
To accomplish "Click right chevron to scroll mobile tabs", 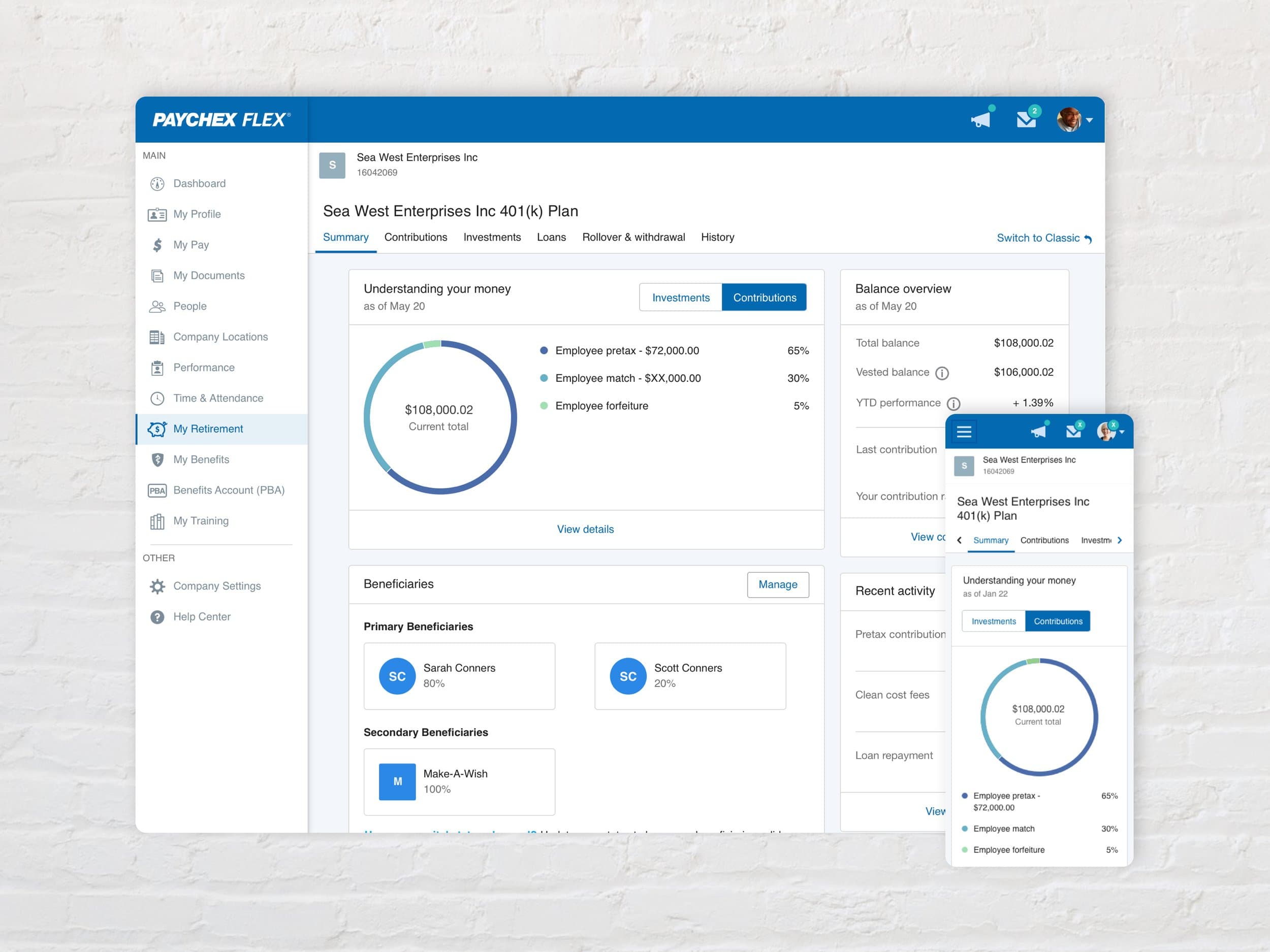I will [1120, 541].
